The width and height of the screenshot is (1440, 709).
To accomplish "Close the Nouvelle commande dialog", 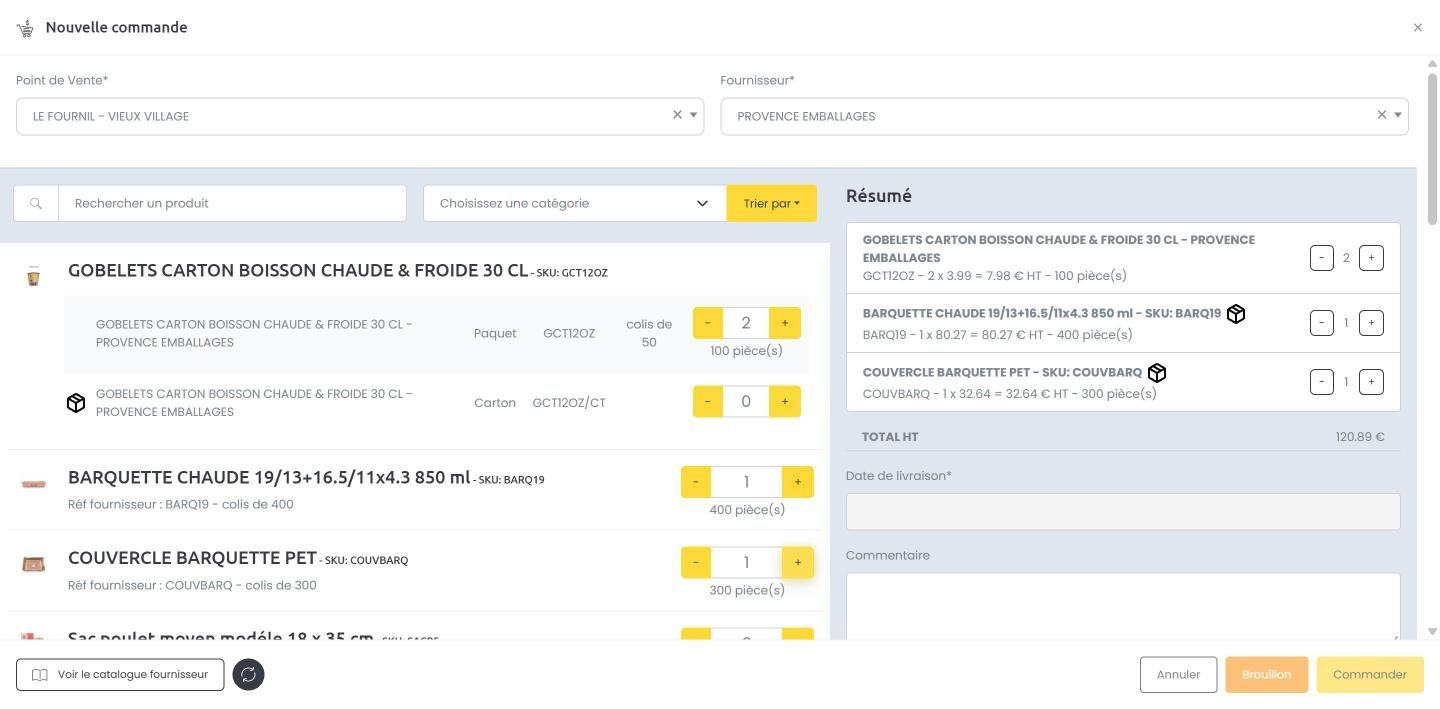I will coord(1417,28).
